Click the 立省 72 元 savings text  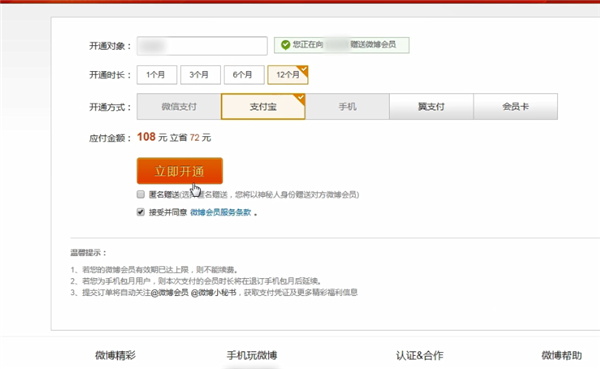point(190,137)
